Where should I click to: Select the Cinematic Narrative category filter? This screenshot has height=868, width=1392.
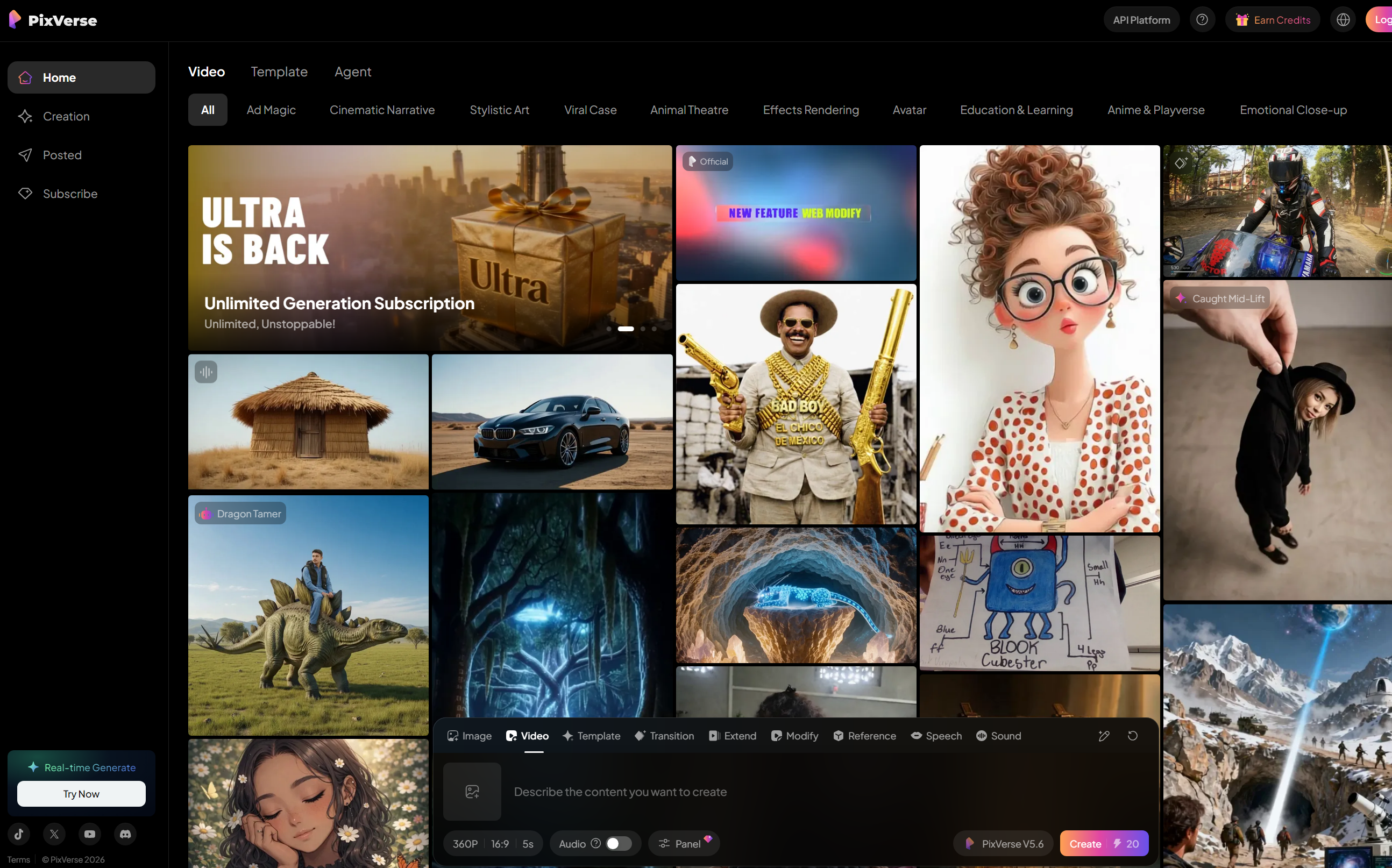click(382, 110)
